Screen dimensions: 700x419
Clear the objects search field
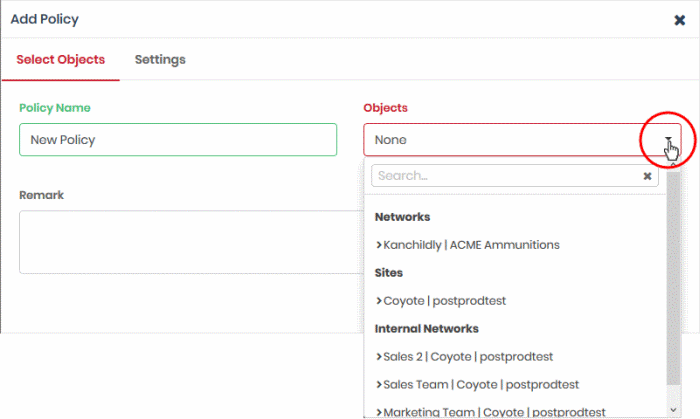coord(647,176)
